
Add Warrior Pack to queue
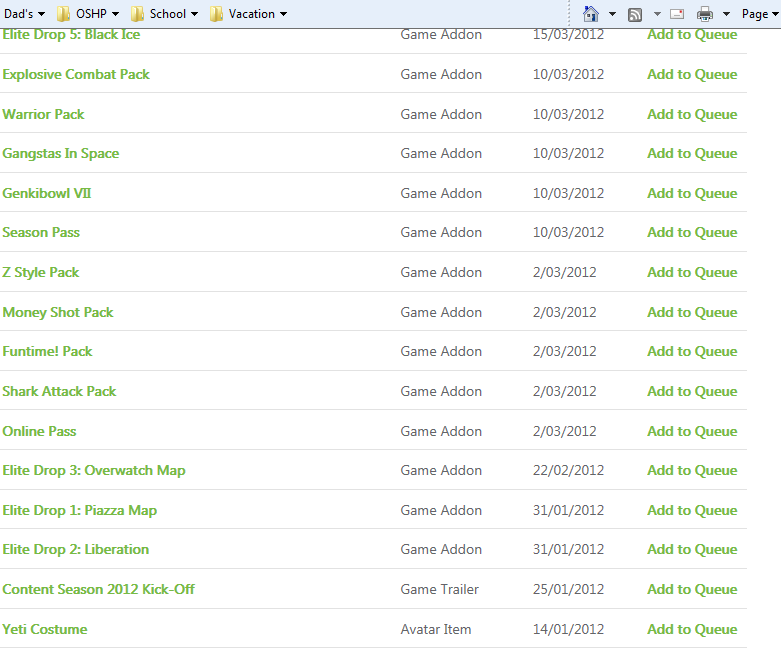(x=692, y=114)
